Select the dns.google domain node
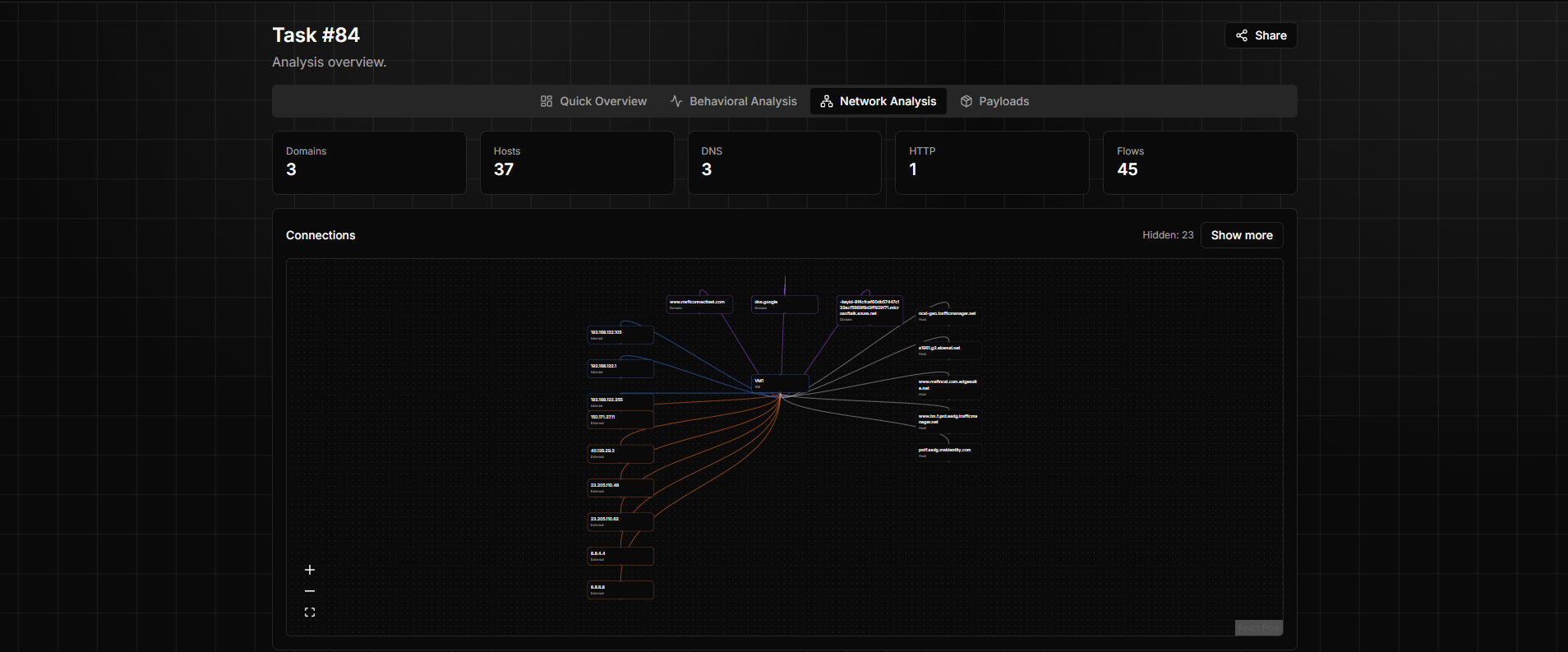 click(x=785, y=304)
